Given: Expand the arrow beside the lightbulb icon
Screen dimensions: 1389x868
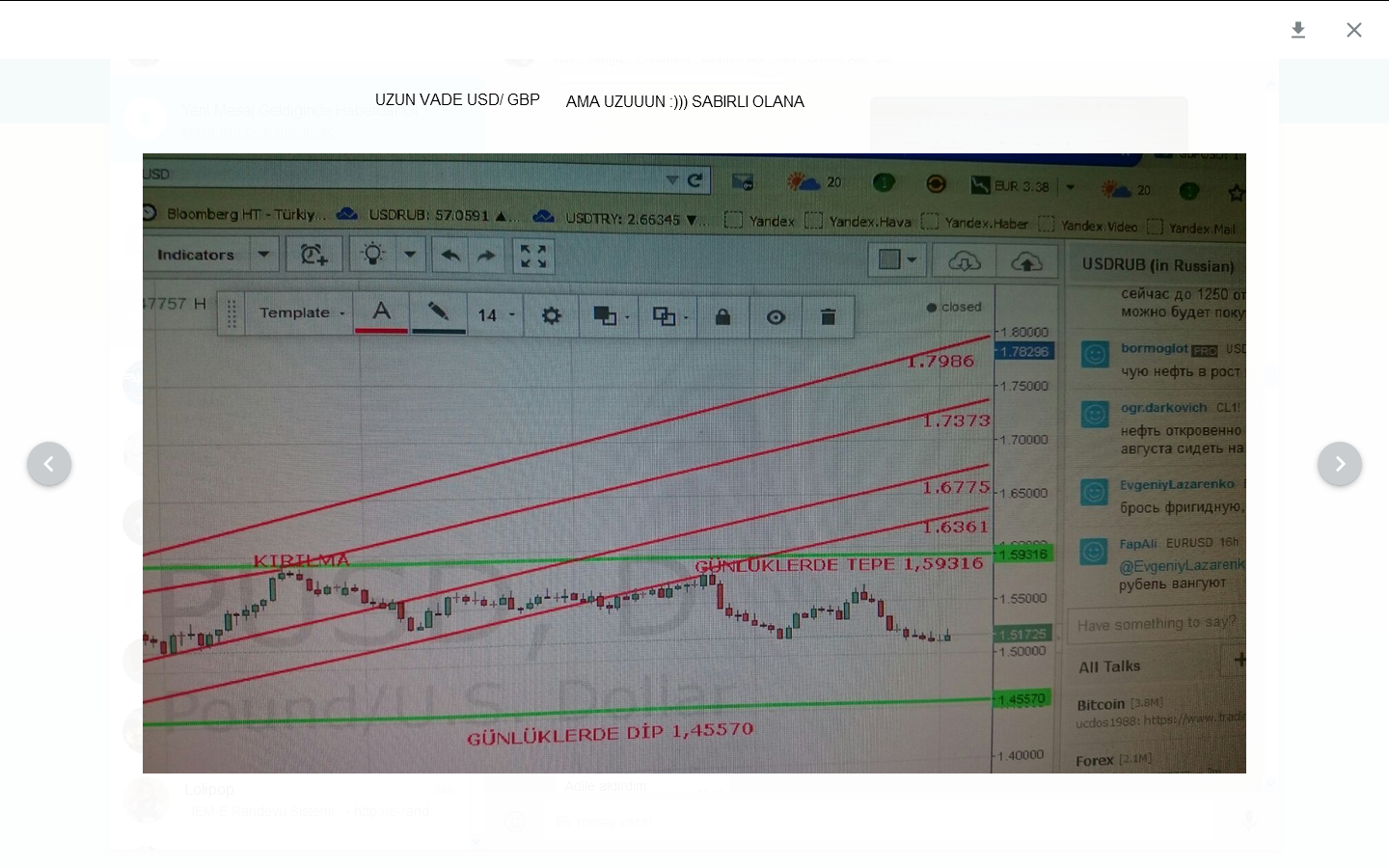Looking at the screenshot, I should (410, 256).
